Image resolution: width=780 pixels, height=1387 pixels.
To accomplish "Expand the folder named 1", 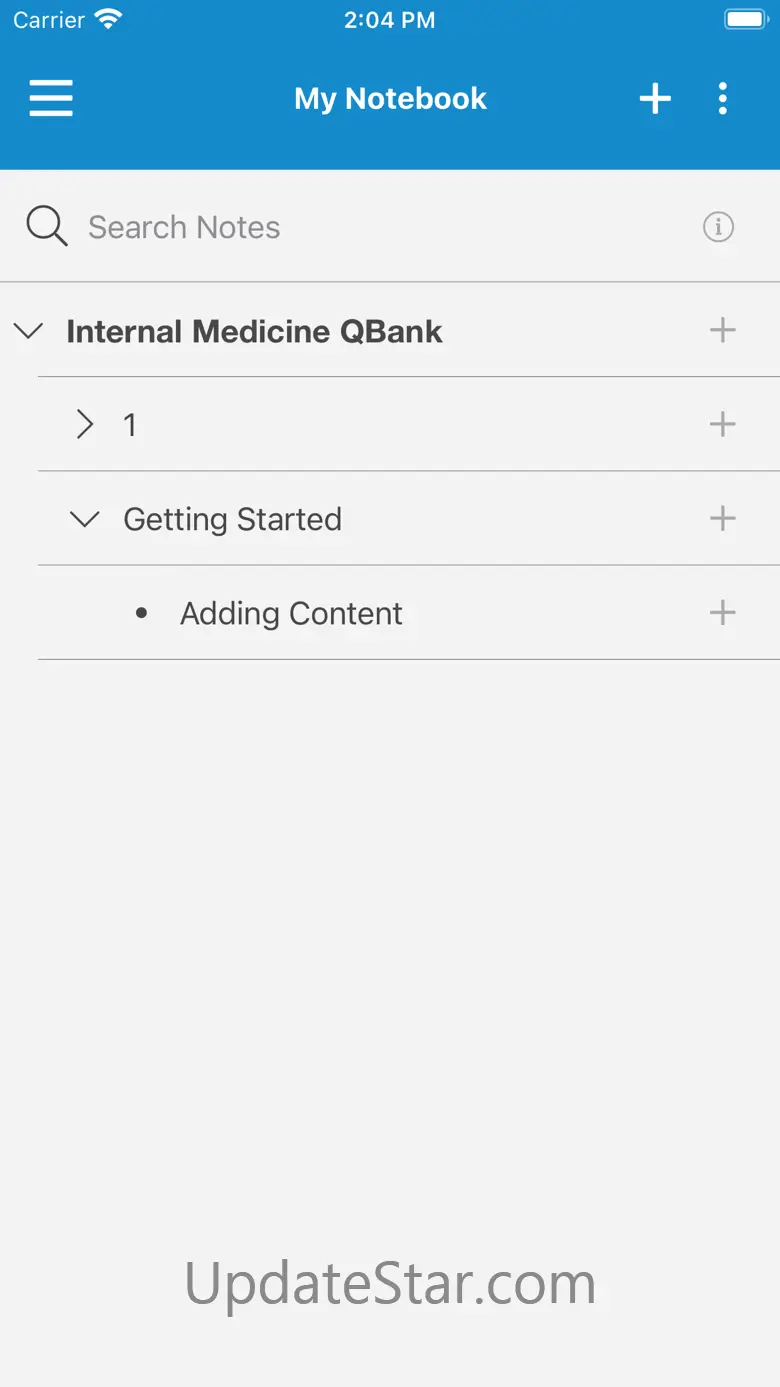I will (x=85, y=425).
